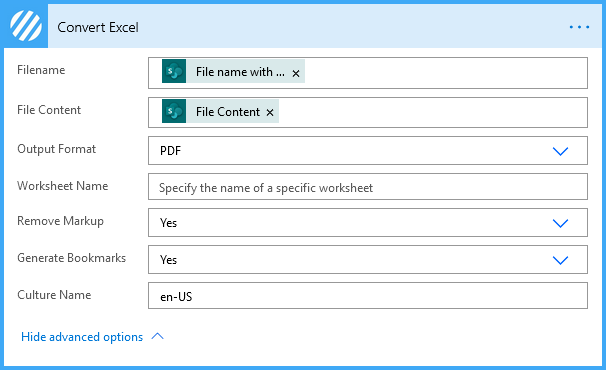Click empty area of the Filename field
The height and width of the screenshot is (370, 606).
[444, 73]
